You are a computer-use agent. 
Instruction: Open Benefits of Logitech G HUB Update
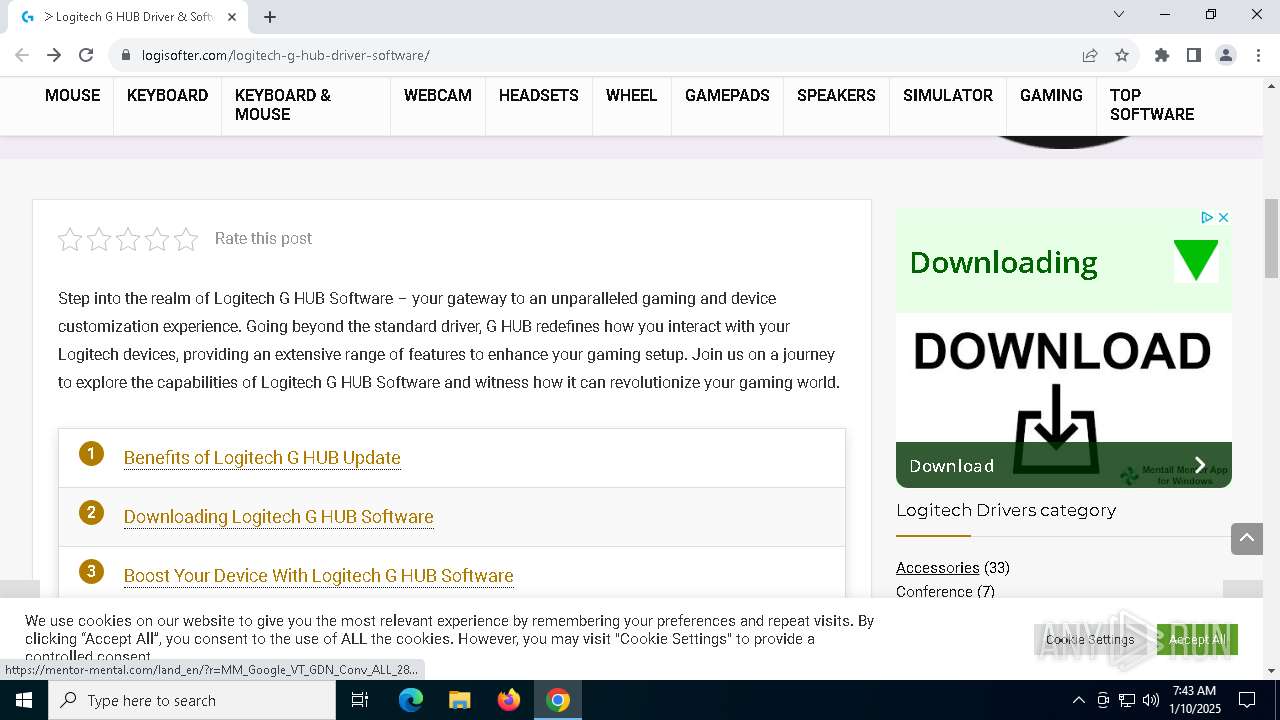point(262,458)
